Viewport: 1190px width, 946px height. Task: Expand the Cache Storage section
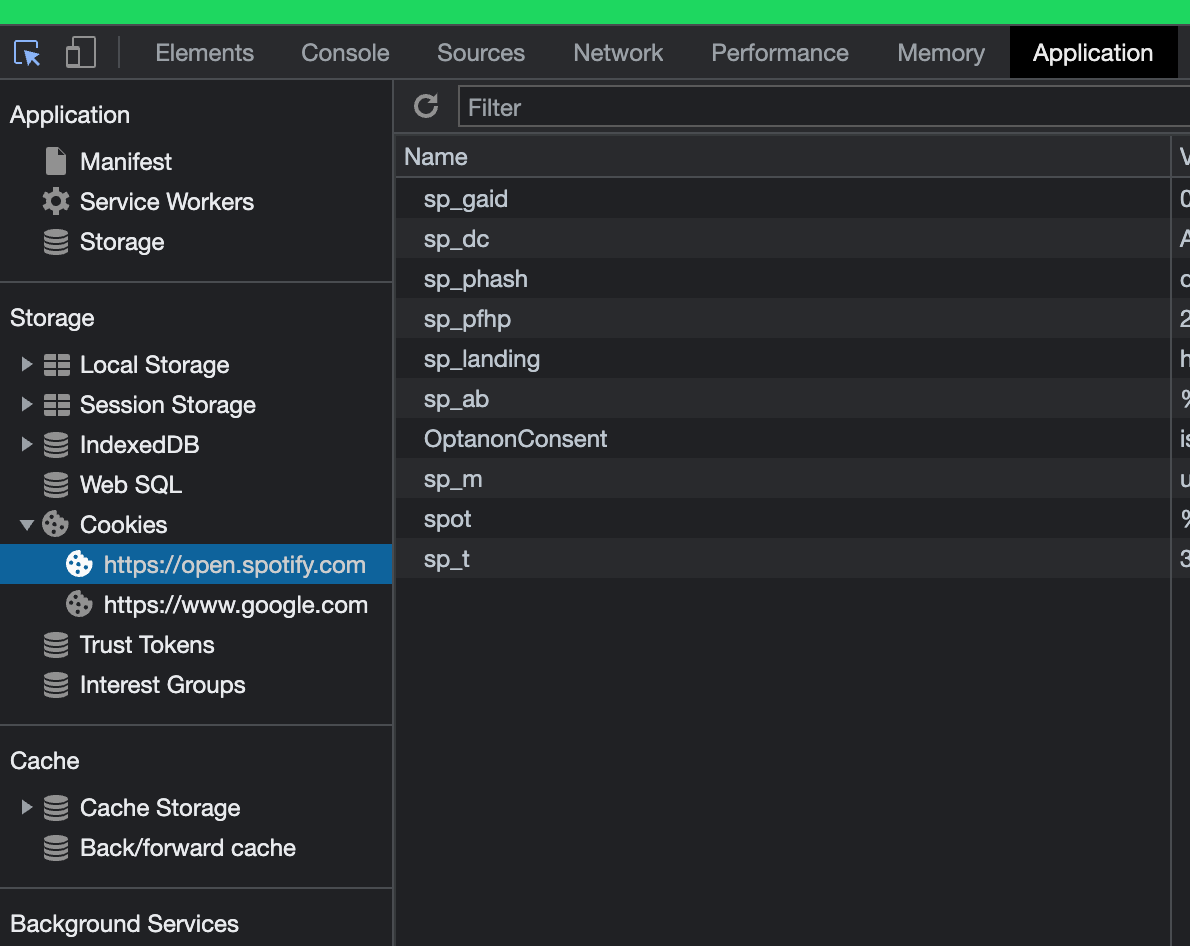[27, 807]
